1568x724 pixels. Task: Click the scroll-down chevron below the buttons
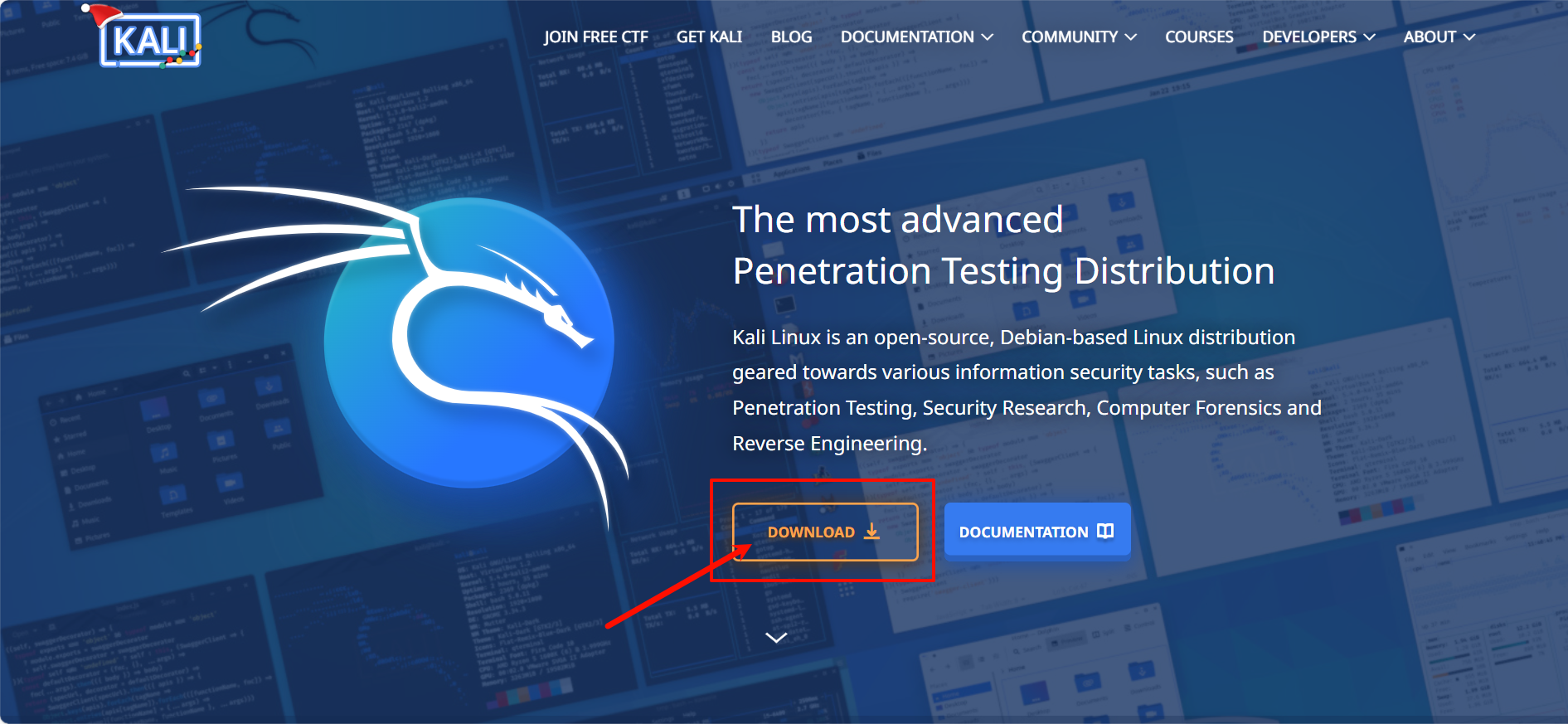pos(776,638)
